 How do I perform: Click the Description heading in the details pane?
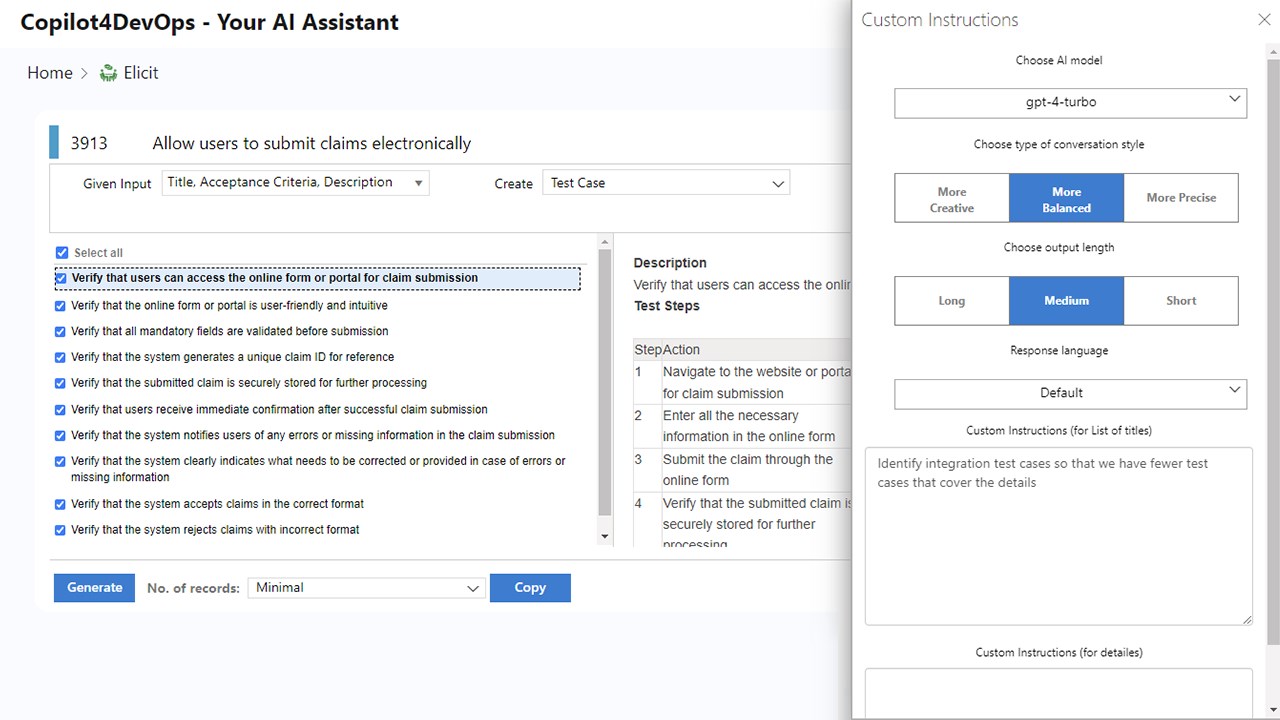670,263
